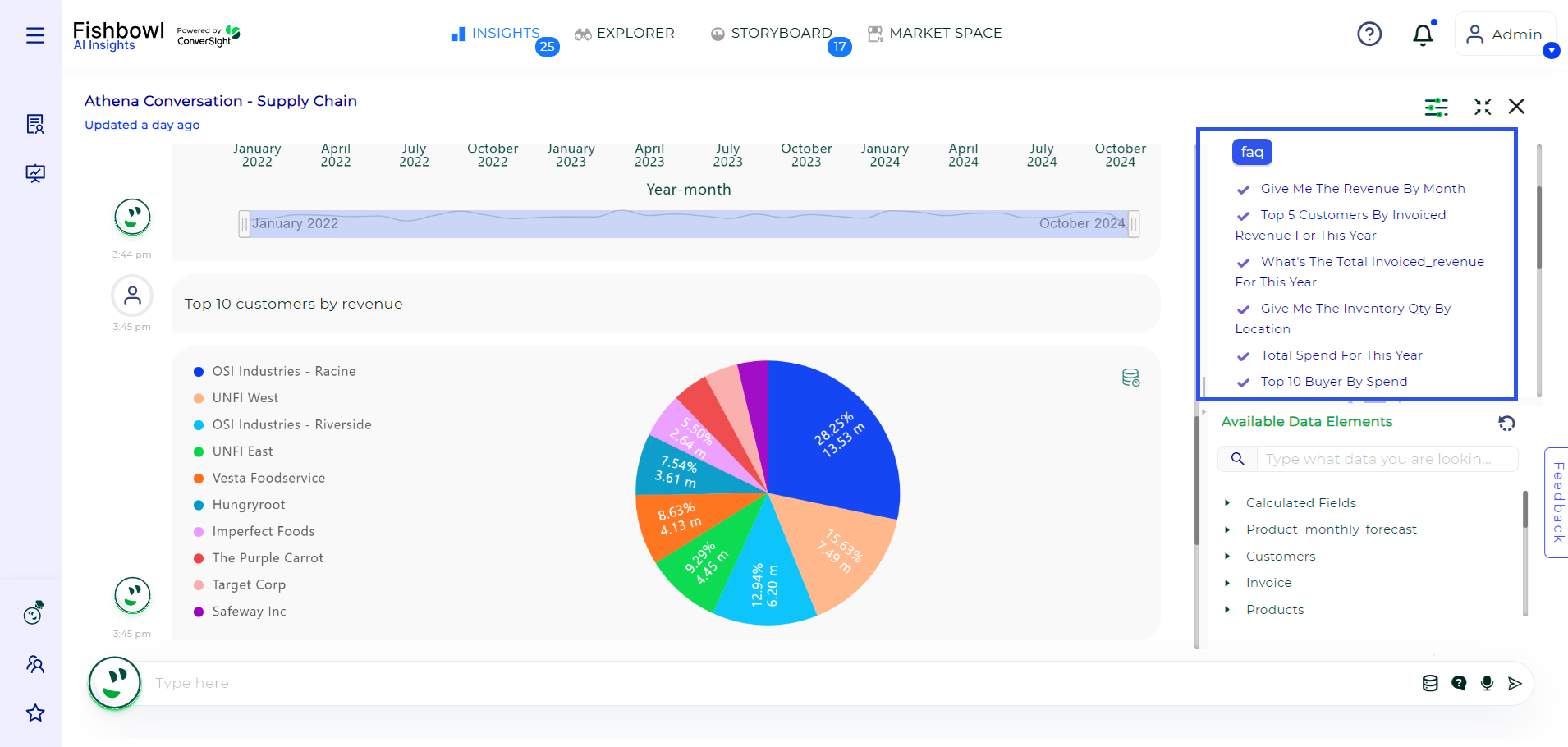Toggle Target Corp legend item

(239, 585)
